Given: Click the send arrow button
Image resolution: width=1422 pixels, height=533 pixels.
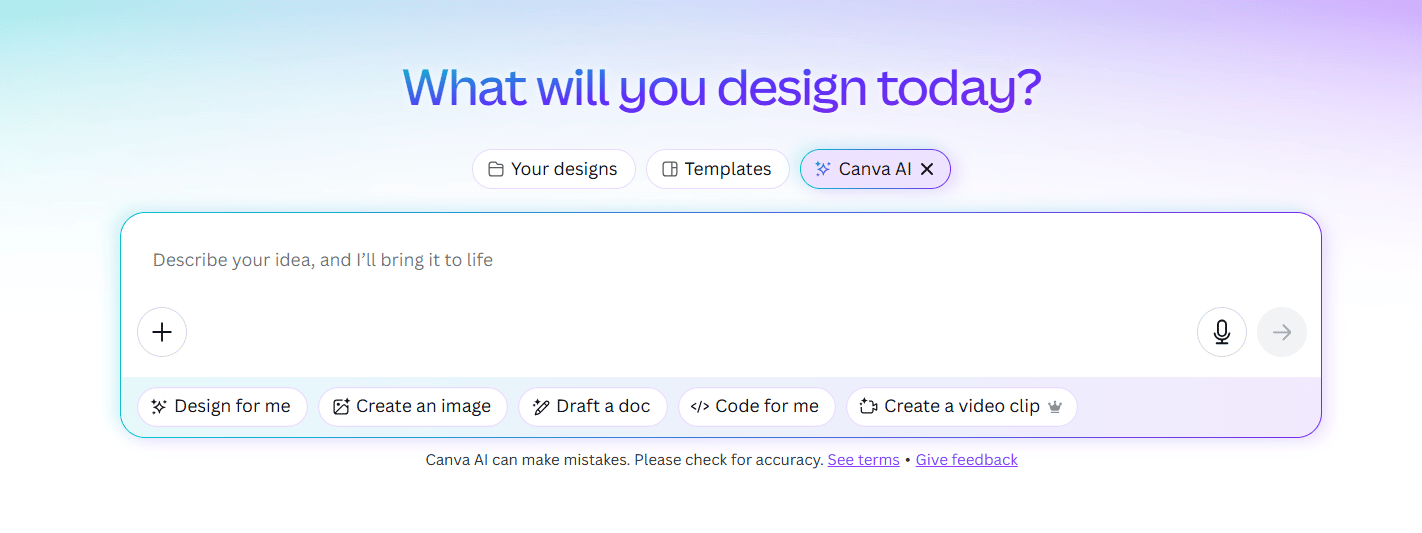Looking at the screenshot, I should [x=1282, y=332].
